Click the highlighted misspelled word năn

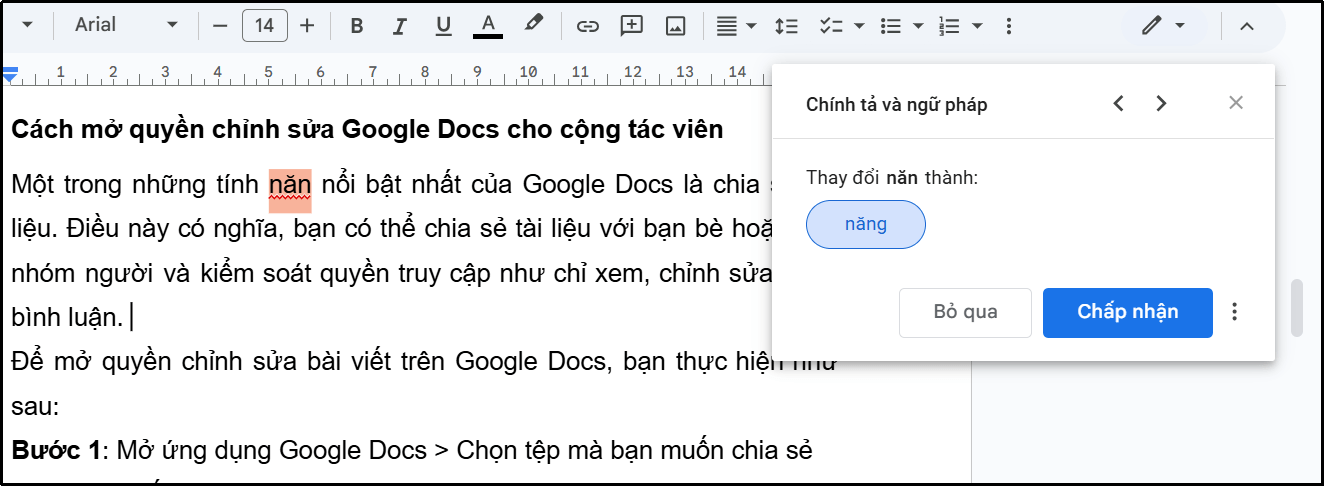pyautogui.click(x=290, y=185)
